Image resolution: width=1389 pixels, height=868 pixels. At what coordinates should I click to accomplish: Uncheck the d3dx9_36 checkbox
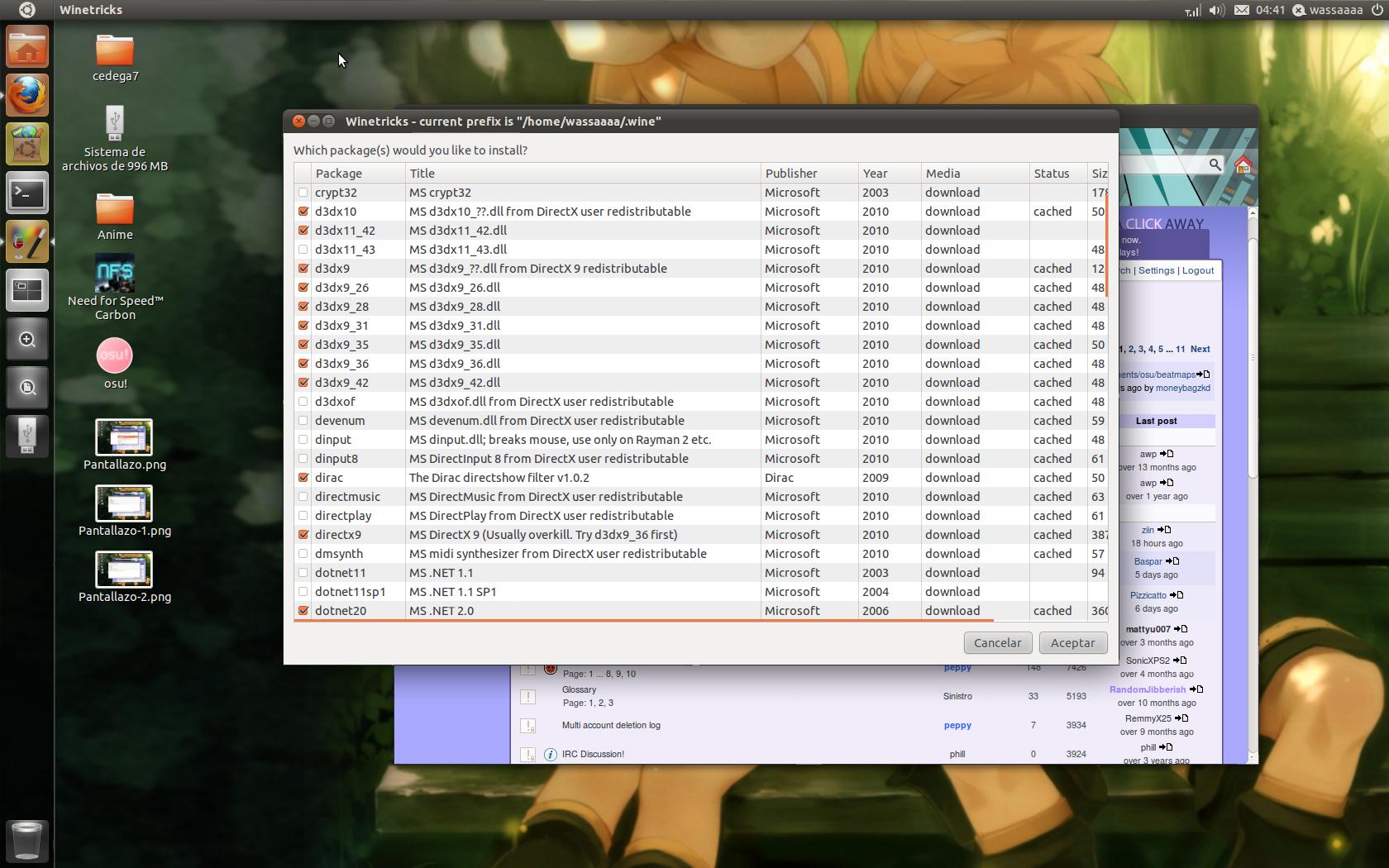tap(303, 364)
